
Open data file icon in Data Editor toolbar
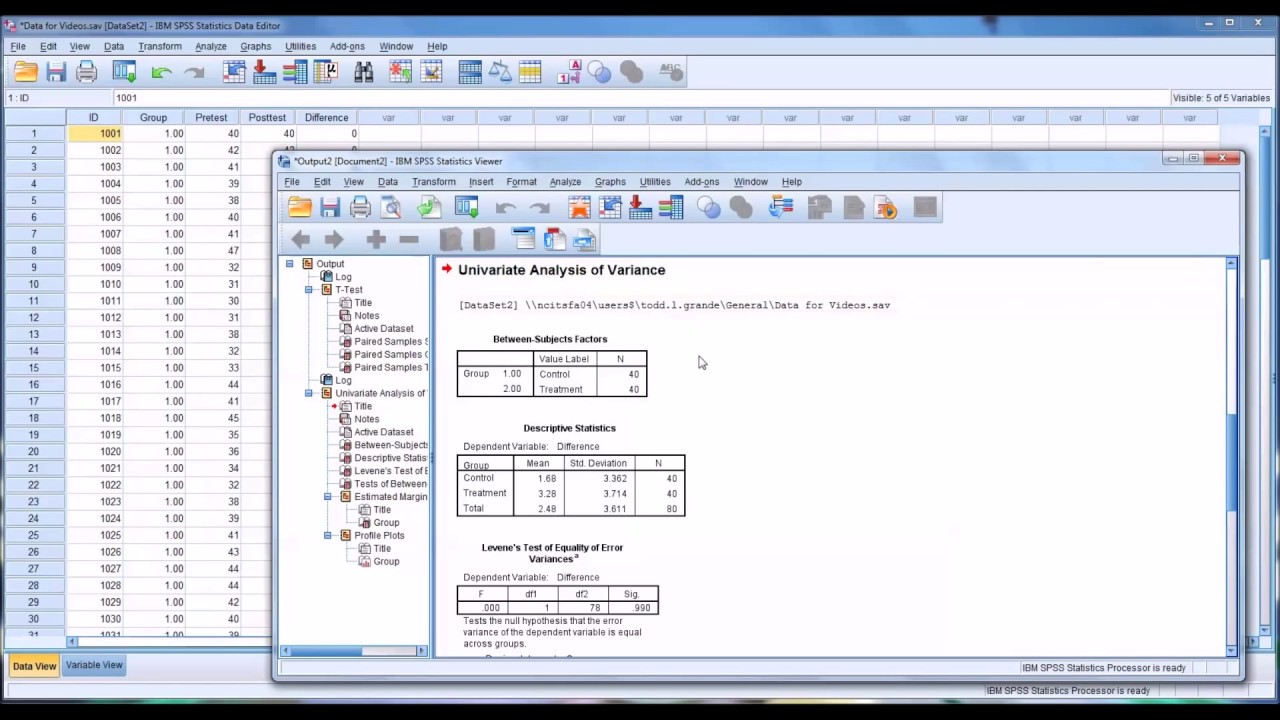pyautogui.click(x=26, y=71)
